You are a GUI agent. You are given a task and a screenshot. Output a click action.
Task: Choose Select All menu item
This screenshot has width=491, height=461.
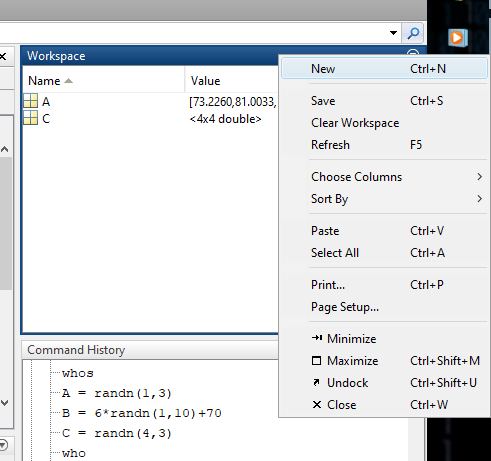click(x=384, y=253)
